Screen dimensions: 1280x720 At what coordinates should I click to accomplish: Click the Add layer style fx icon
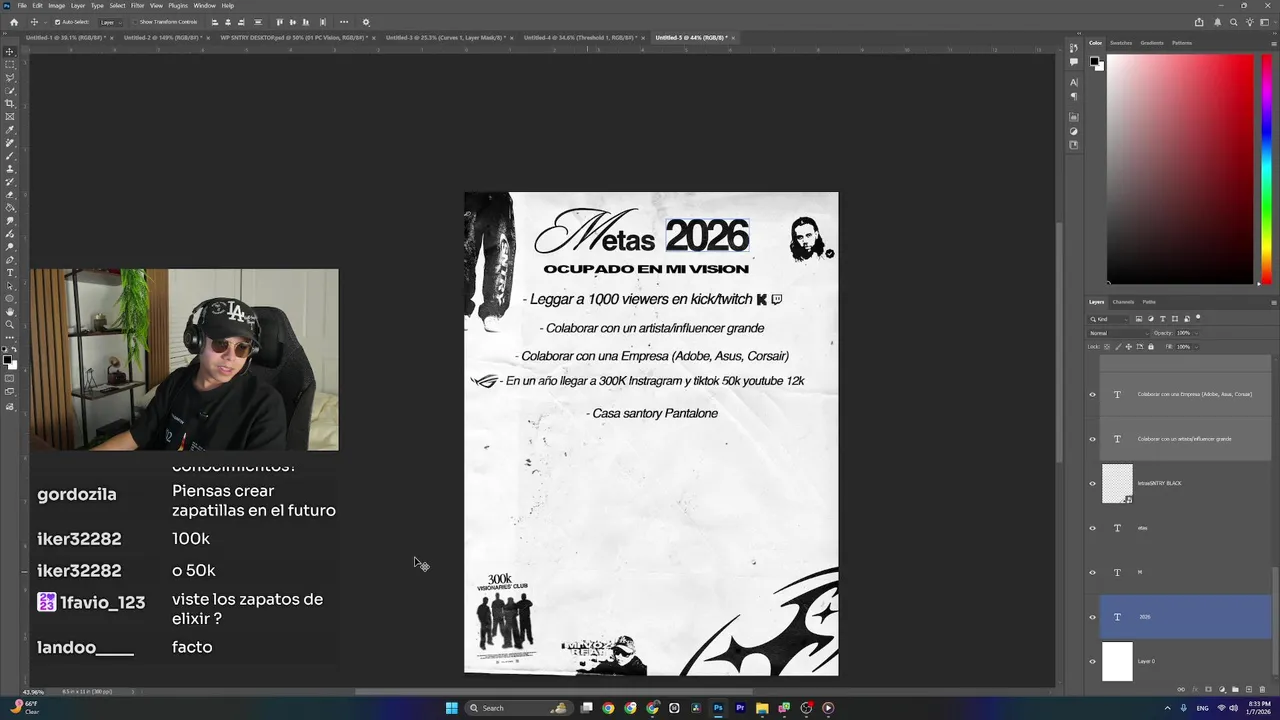(x=1194, y=689)
